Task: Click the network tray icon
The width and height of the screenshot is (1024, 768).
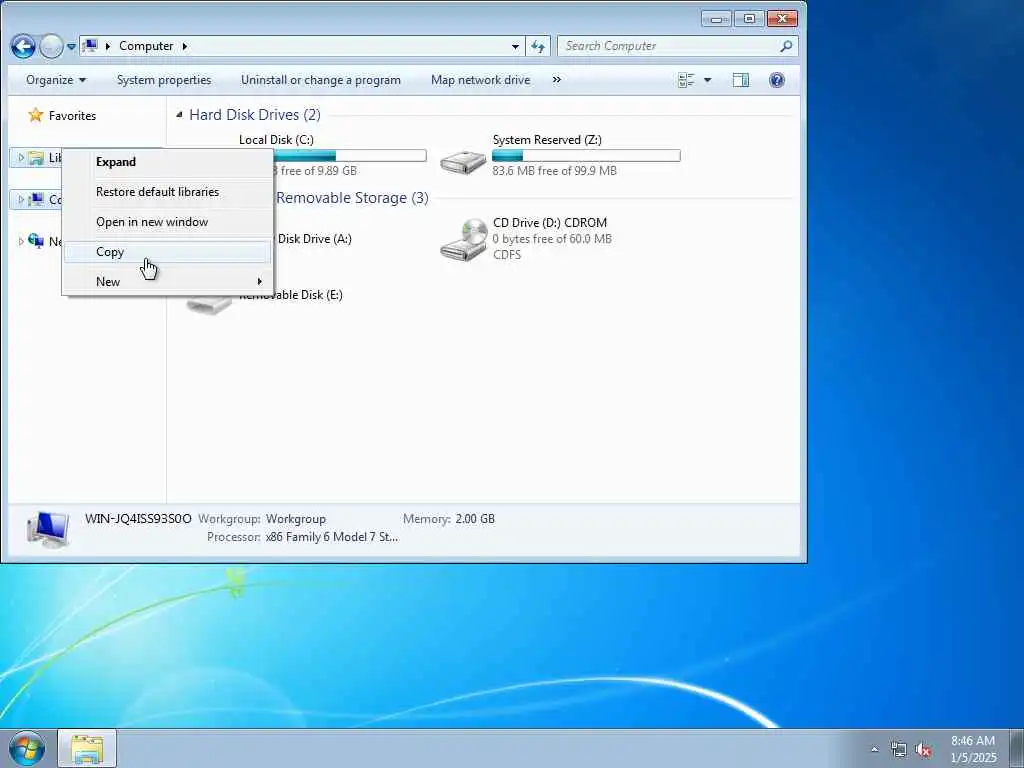Action: pos(899,750)
